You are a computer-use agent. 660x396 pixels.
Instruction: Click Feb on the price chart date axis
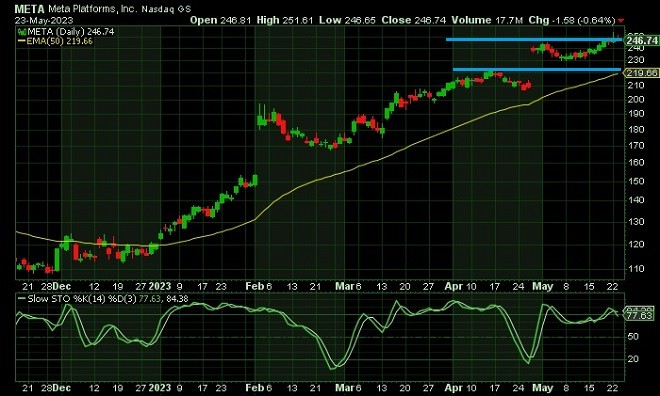[x=254, y=287]
